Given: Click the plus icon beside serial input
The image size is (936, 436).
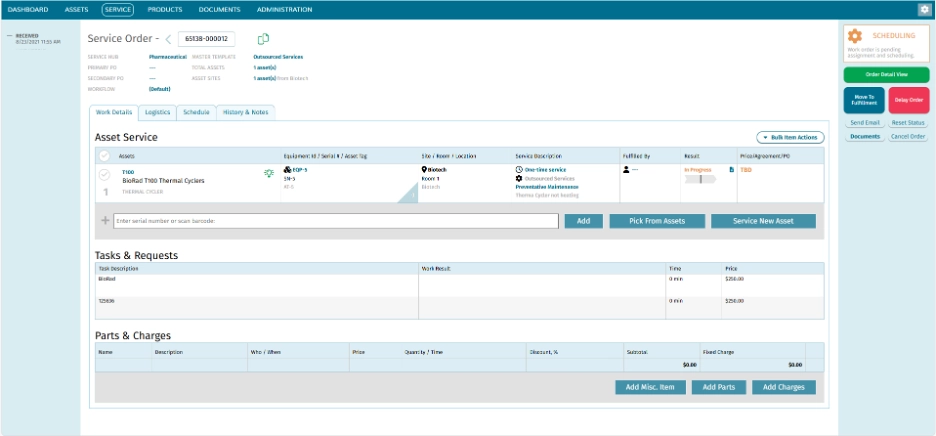Looking at the screenshot, I should pyautogui.click(x=105, y=220).
